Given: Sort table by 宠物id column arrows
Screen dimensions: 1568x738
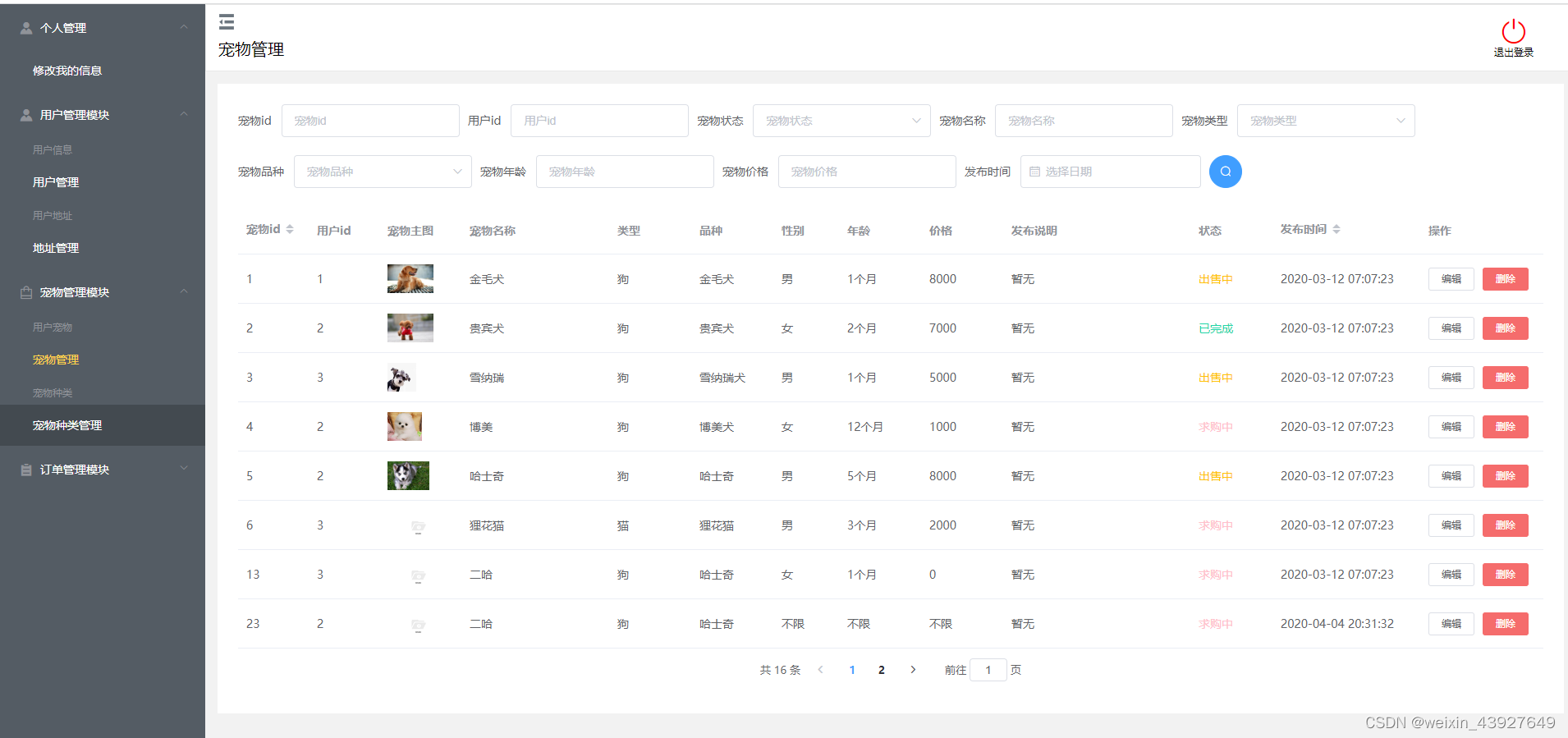Looking at the screenshot, I should (x=290, y=230).
